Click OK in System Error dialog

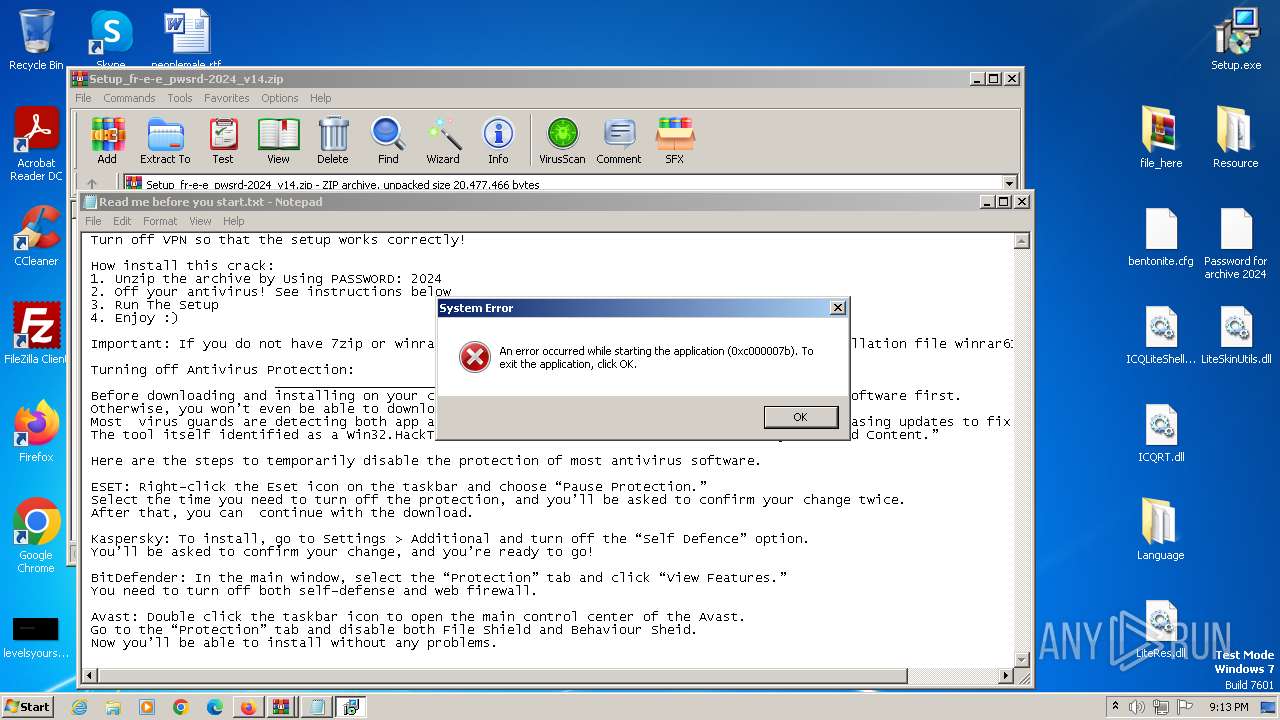[x=800, y=417]
